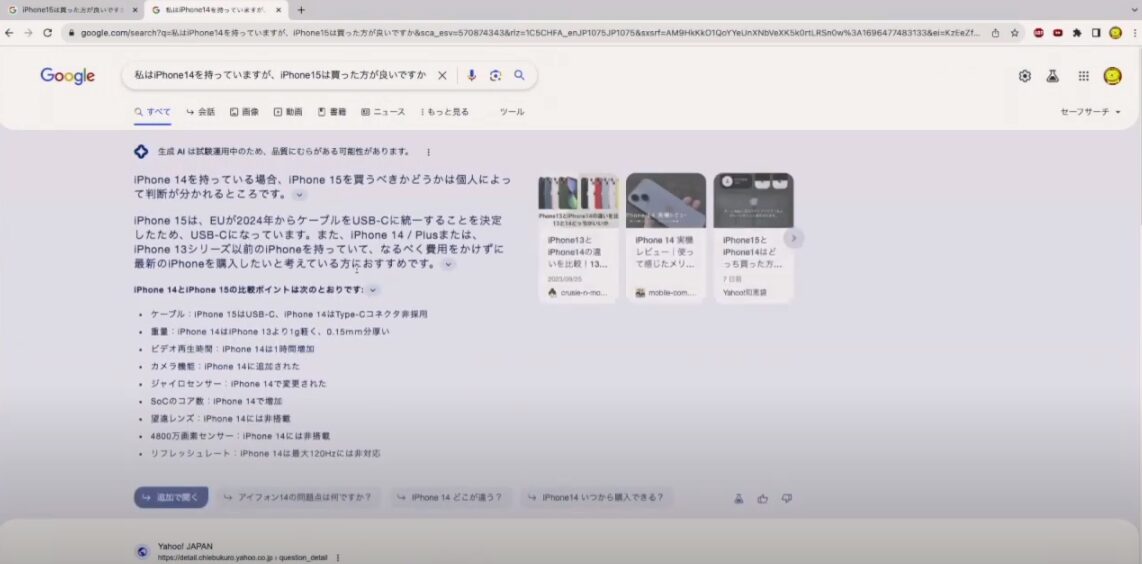Open quick settings gear icon
Screen dimensions: 1142x564
(1024, 76)
